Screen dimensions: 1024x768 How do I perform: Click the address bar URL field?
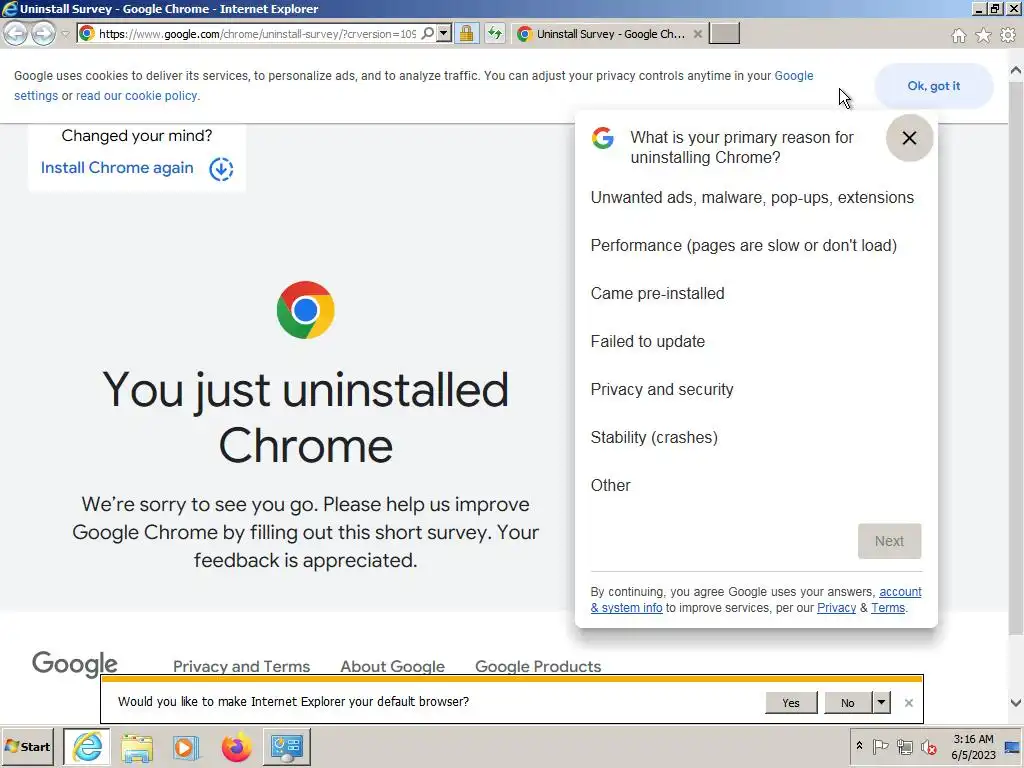coord(257,34)
